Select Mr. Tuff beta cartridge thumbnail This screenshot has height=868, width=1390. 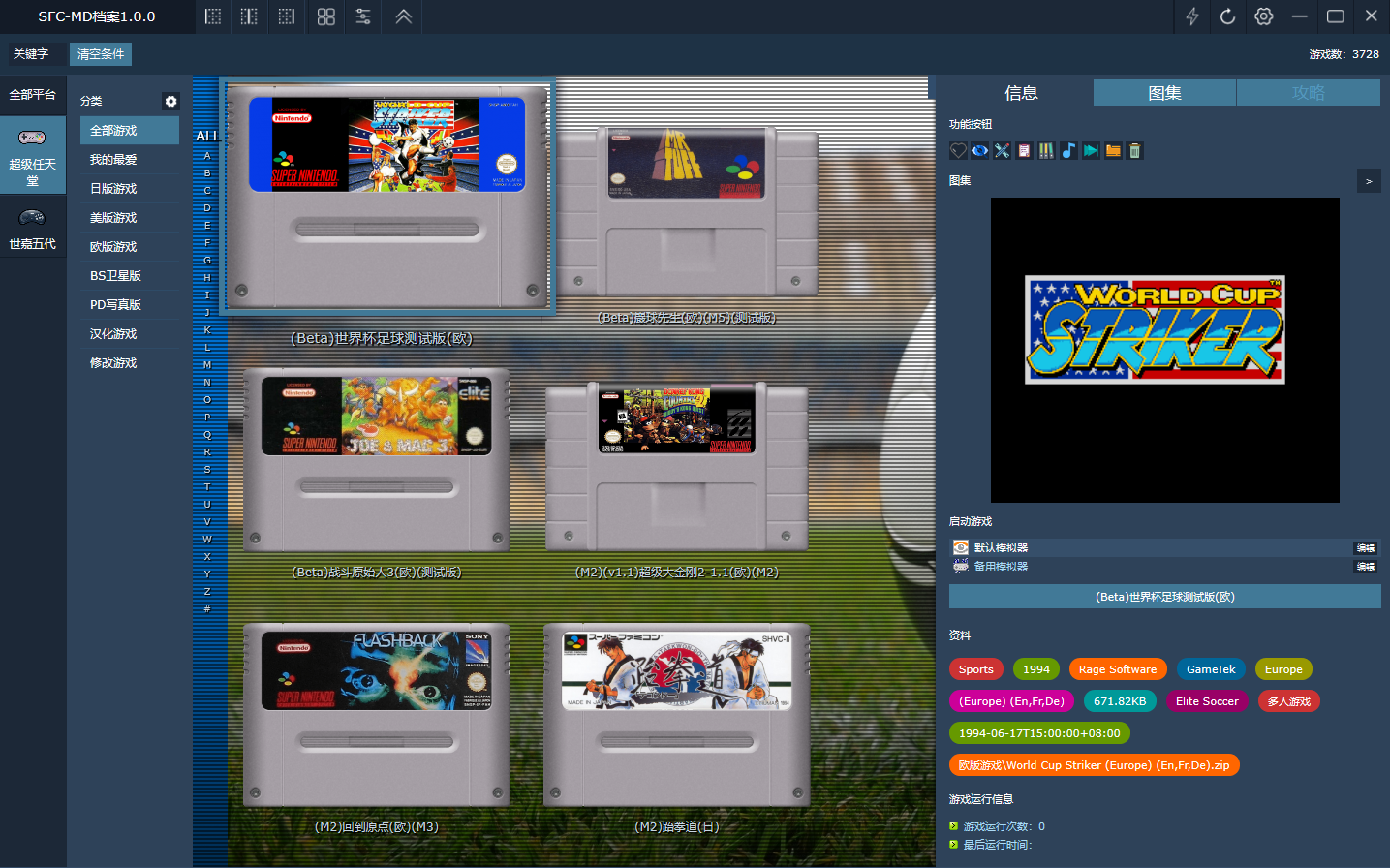pos(686,212)
